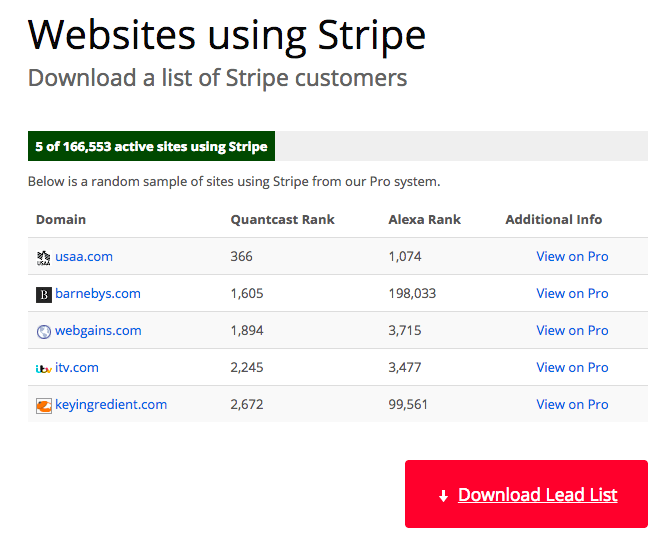This screenshot has width=657, height=533.
Task: Click Quantcast rank value 2,672
Action: tap(247, 404)
